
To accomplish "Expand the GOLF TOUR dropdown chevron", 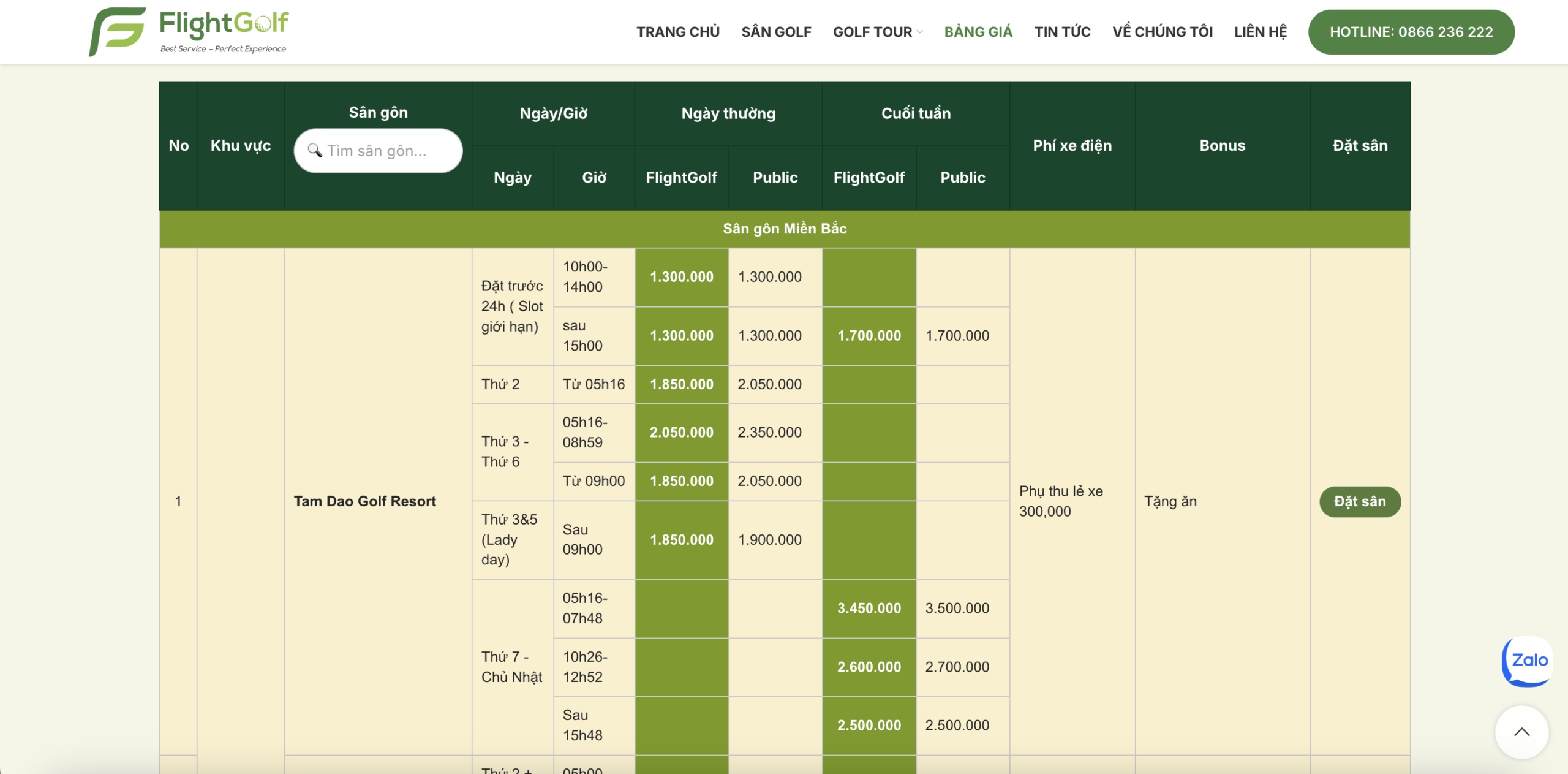I will [920, 32].
